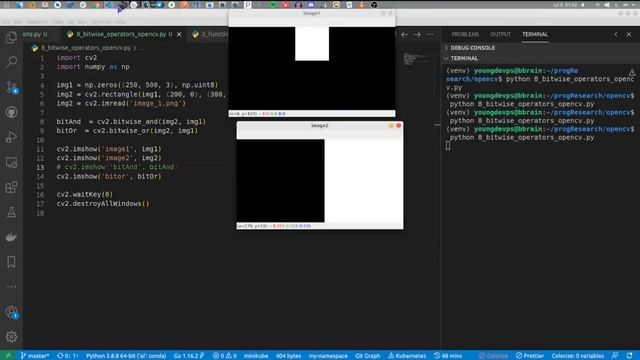This screenshot has height=360, width=640.
Task: Open the Extensions view
Action: tap(11, 187)
